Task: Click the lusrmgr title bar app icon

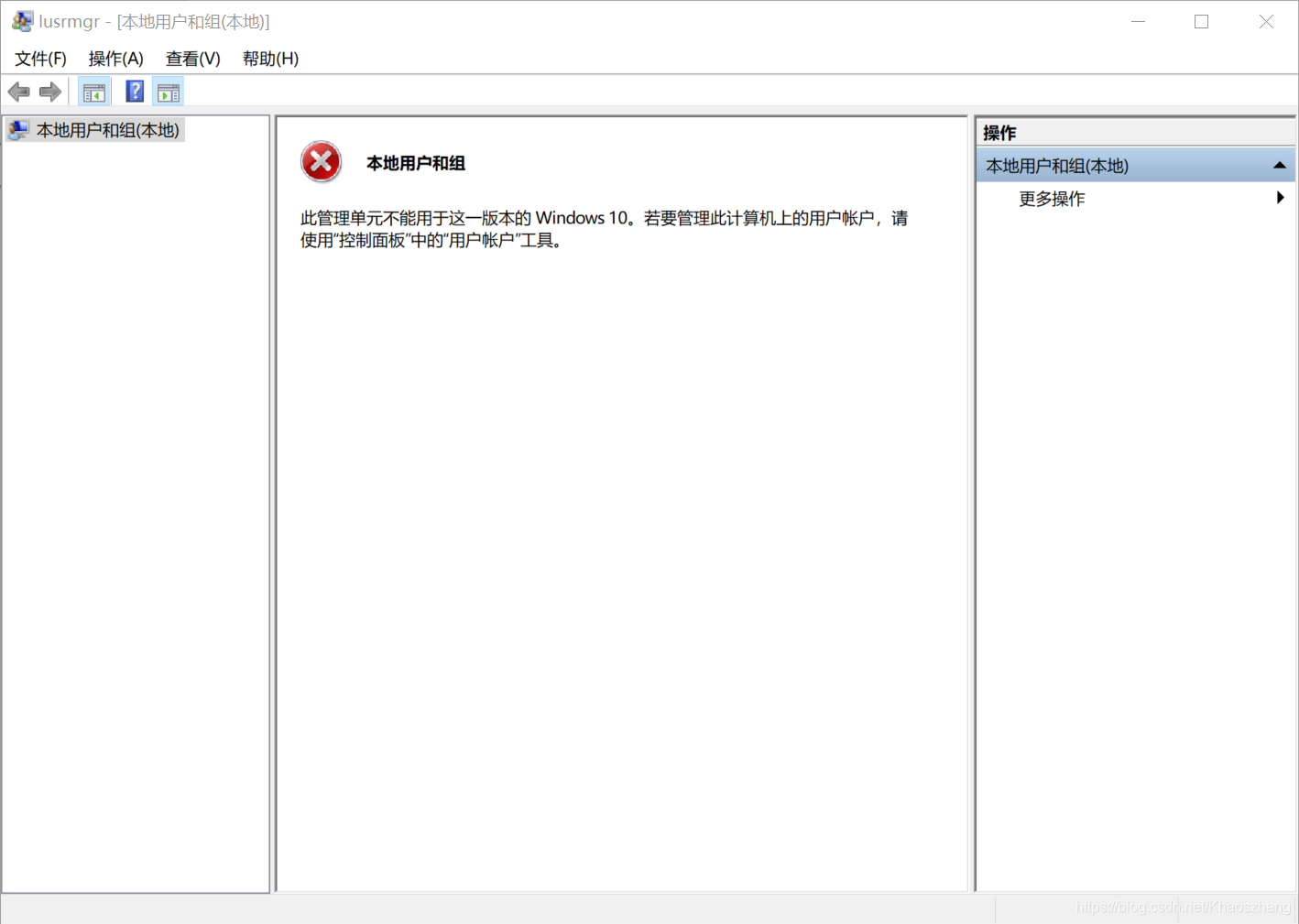Action: (22, 21)
